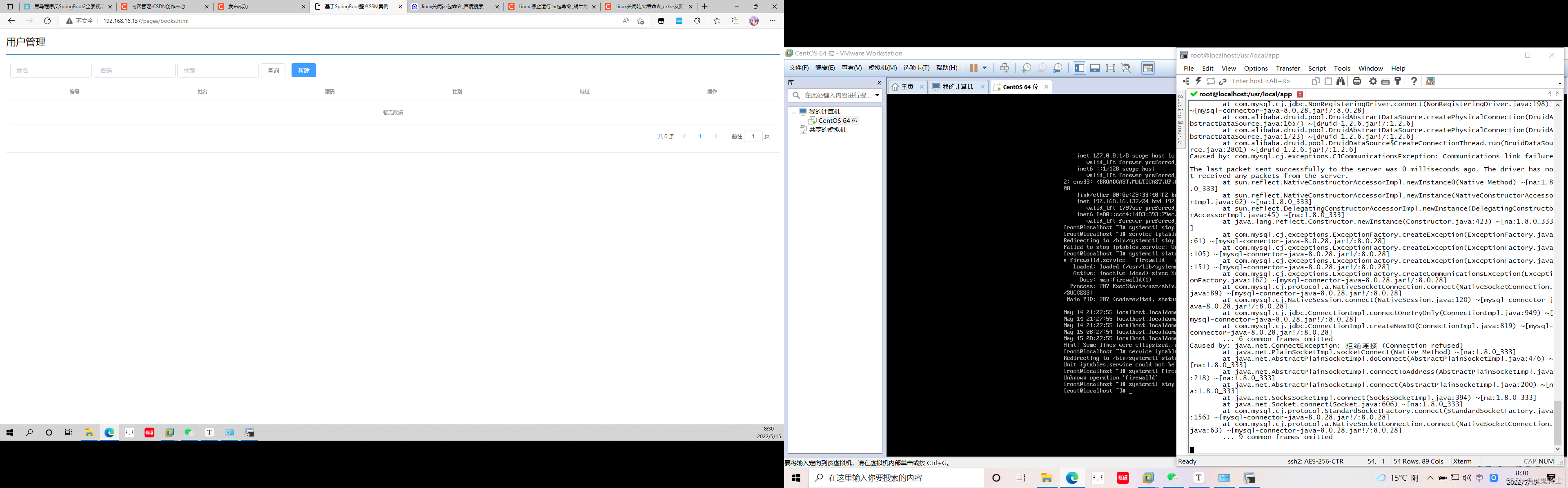1568x488 pixels.
Task: Click the SecureCRT Help question mark icon
Action: pos(1413,82)
